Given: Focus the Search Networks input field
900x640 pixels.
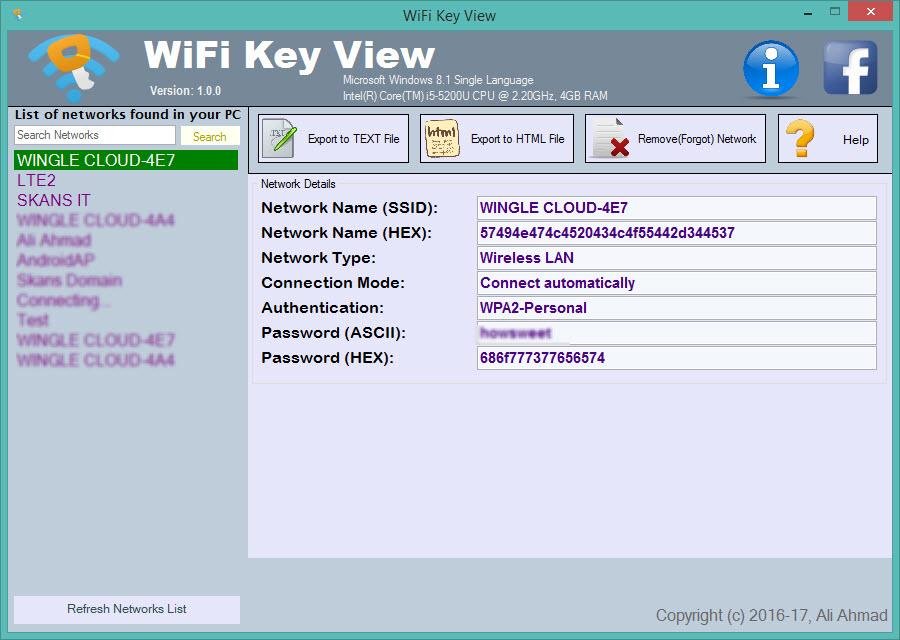Looking at the screenshot, I should pos(95,135).
